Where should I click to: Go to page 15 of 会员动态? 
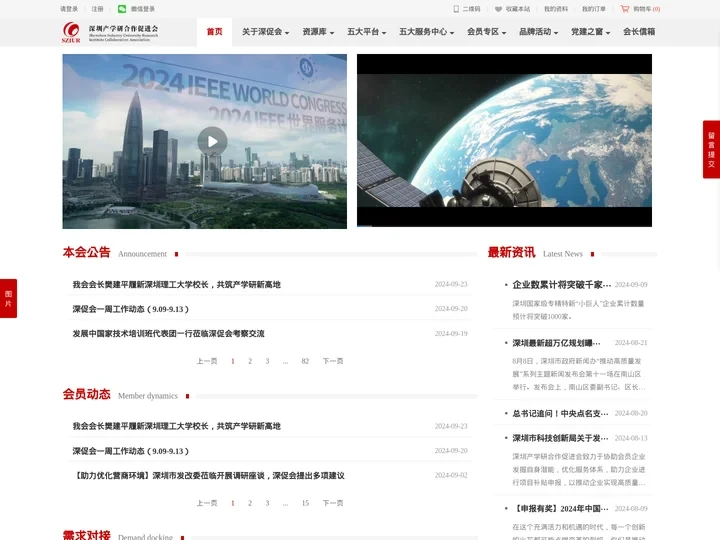pos(305,503)
